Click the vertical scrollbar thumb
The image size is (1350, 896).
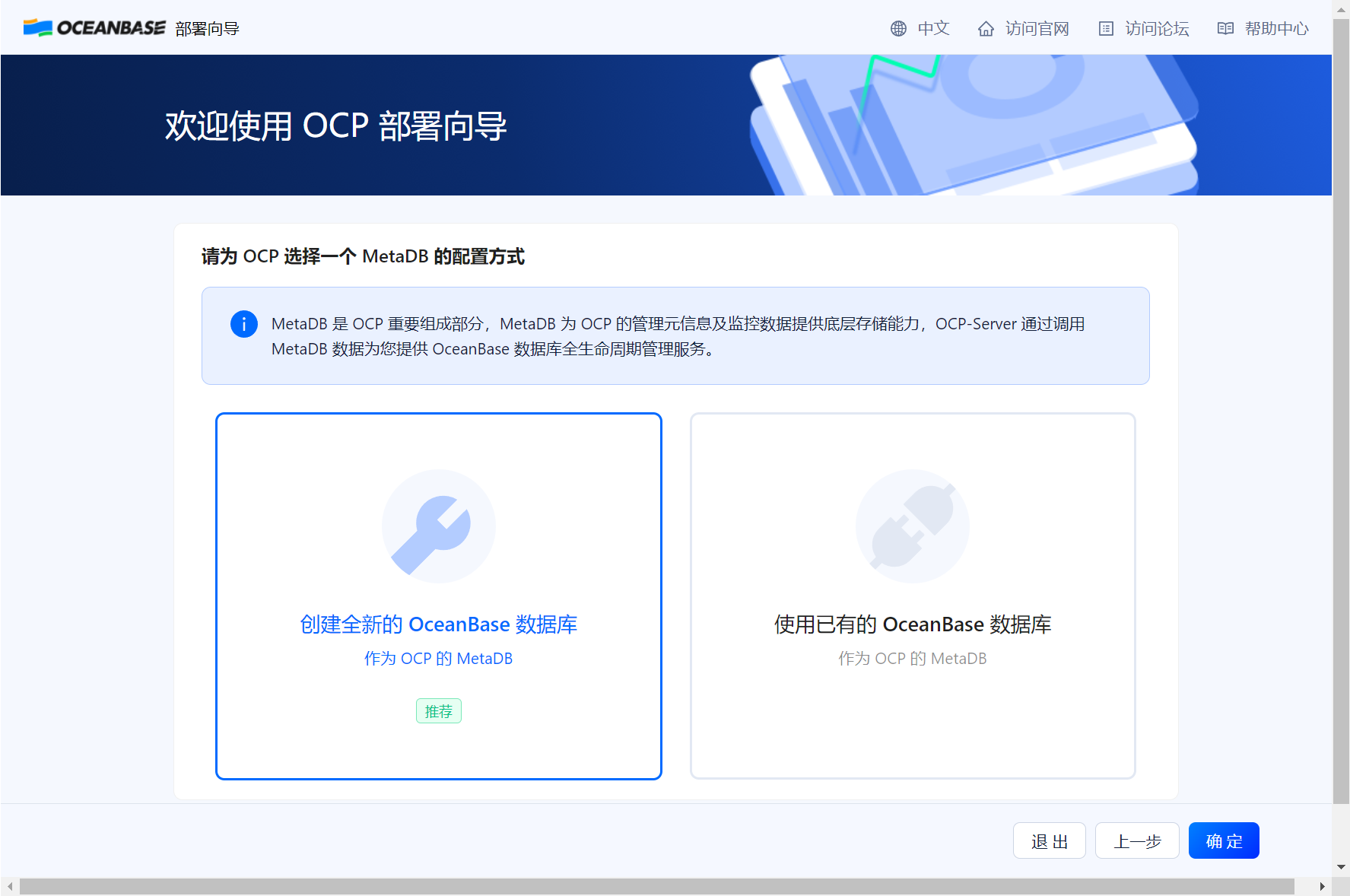click(1341, 411)
